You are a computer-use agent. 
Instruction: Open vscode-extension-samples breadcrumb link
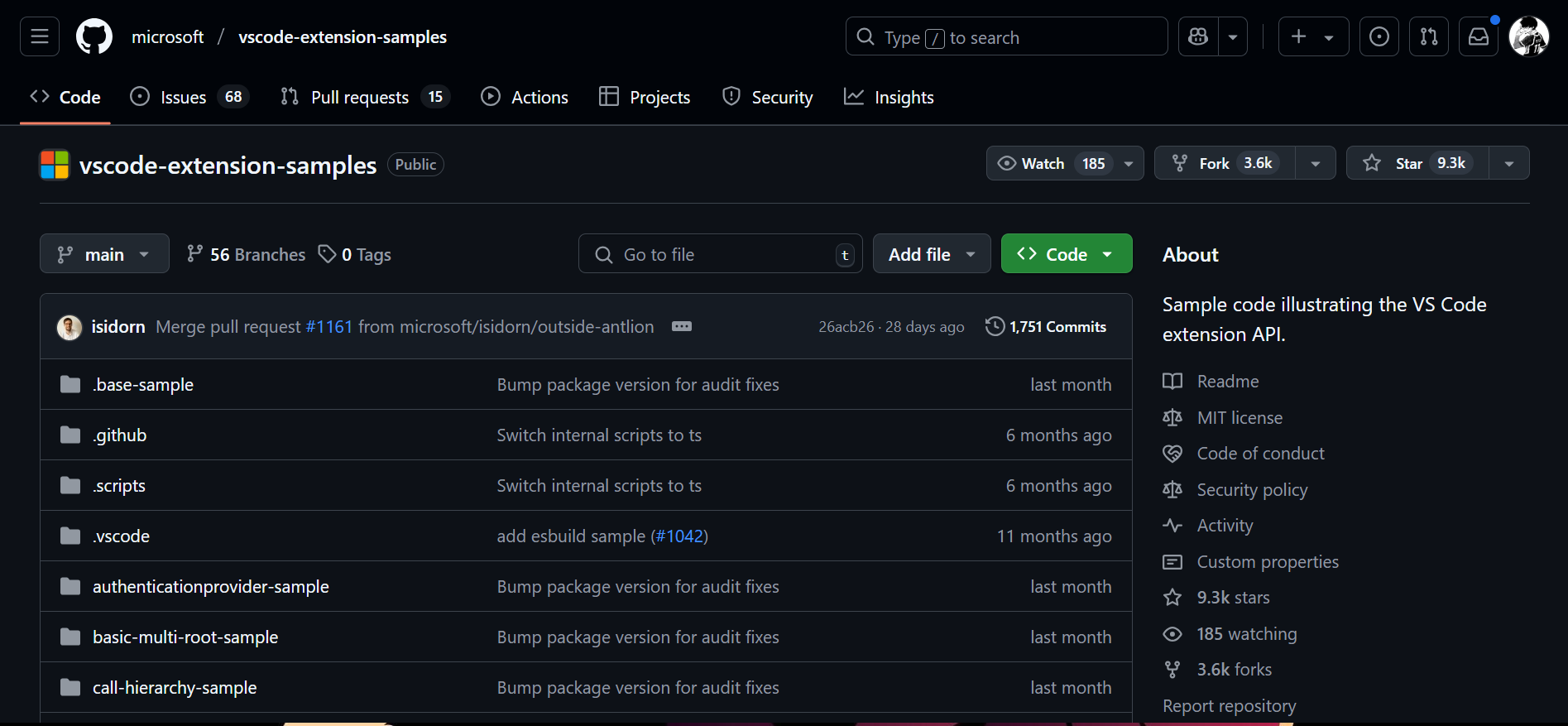pyautogui.click(x=343, y=37)
